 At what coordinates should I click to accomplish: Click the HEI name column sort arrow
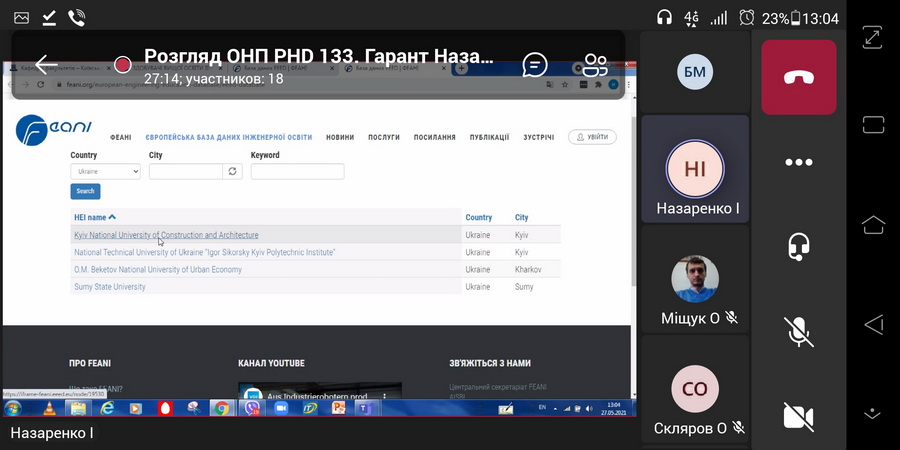(x=112, y=217)
